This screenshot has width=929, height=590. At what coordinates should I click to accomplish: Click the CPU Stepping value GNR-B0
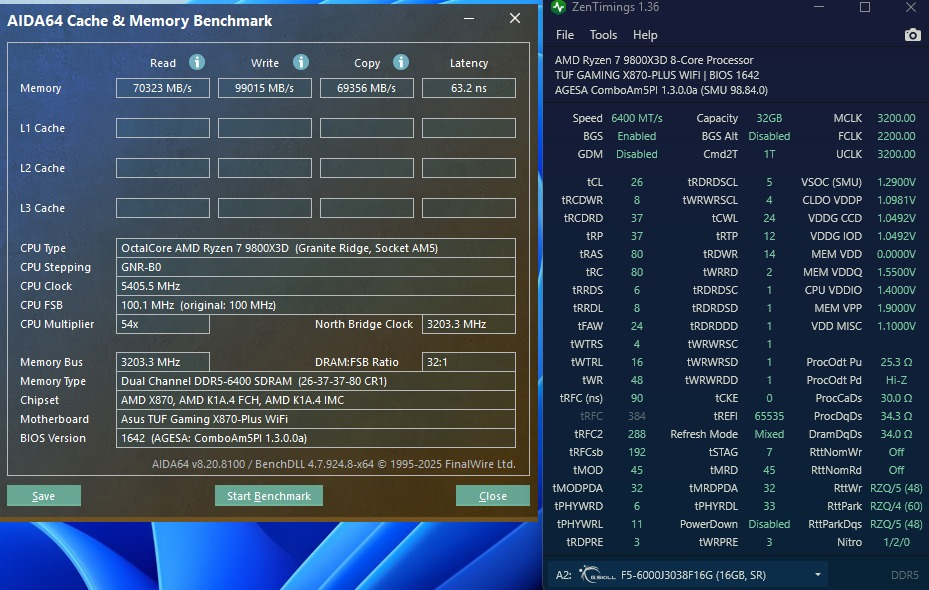[316, 267]
